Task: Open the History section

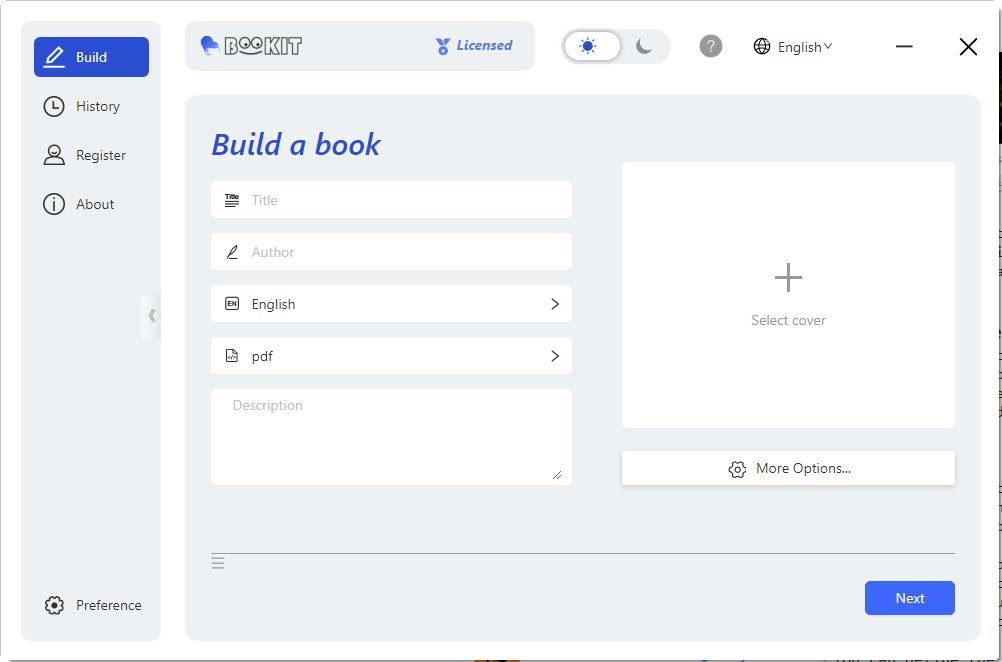Action: [82, 106]
